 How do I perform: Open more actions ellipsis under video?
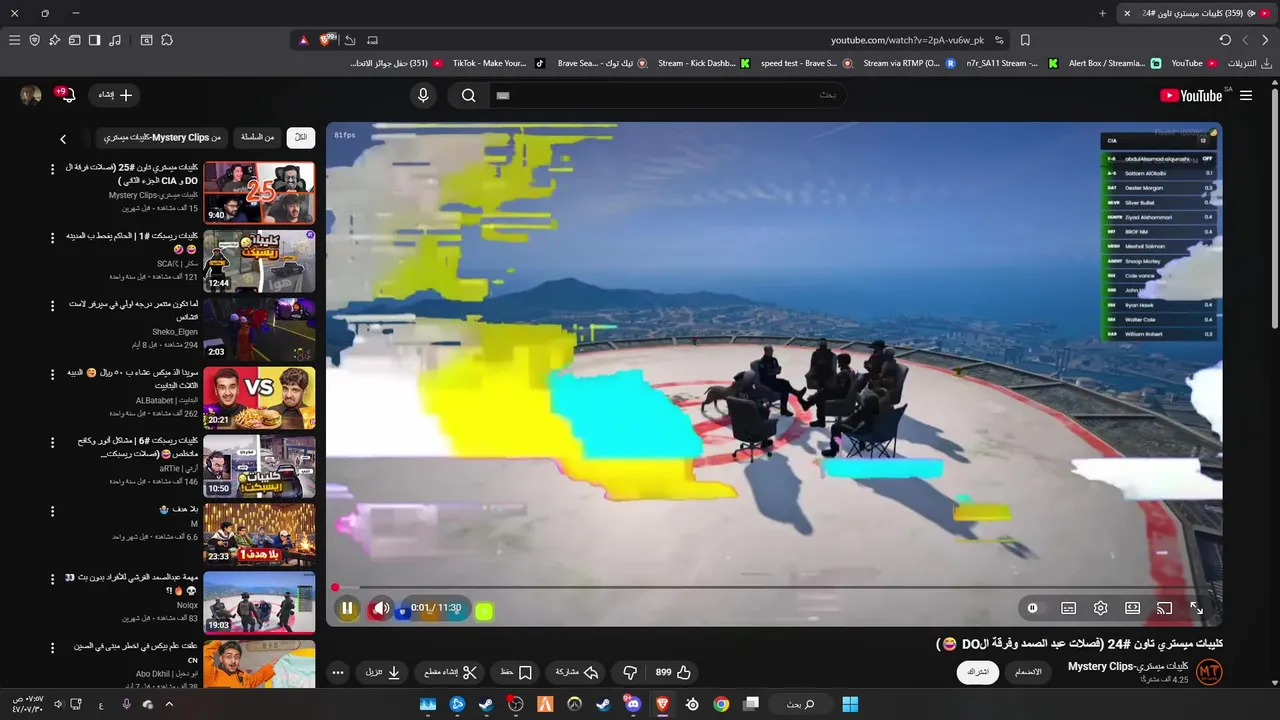(x=338, y=672)
